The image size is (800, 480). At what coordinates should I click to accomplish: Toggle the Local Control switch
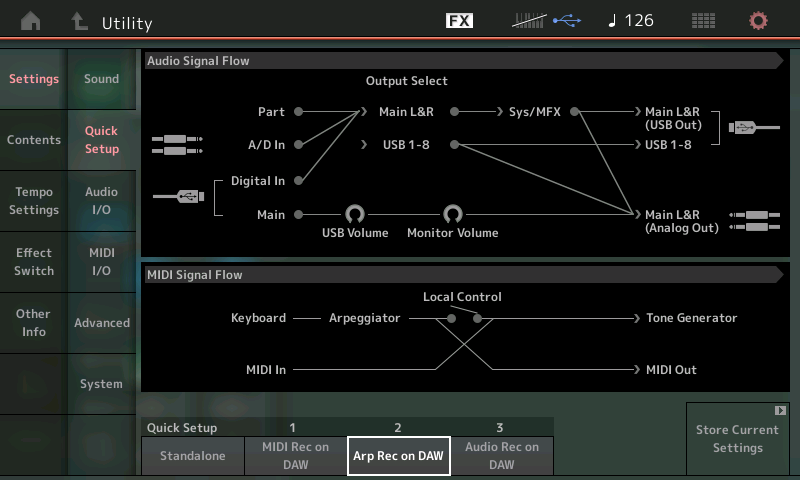coord(464,316)
